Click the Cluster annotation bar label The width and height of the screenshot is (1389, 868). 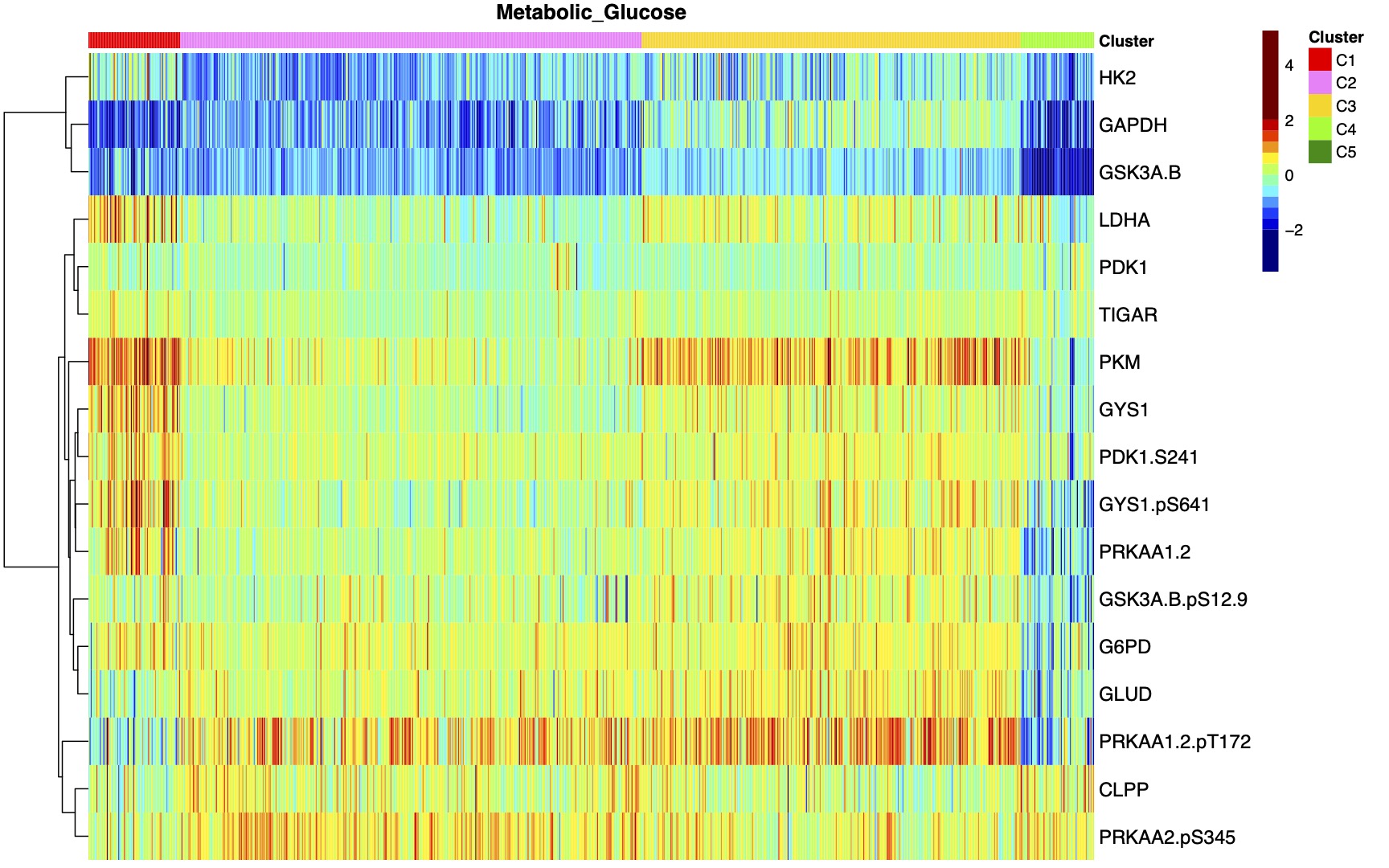coord(1126,41)
